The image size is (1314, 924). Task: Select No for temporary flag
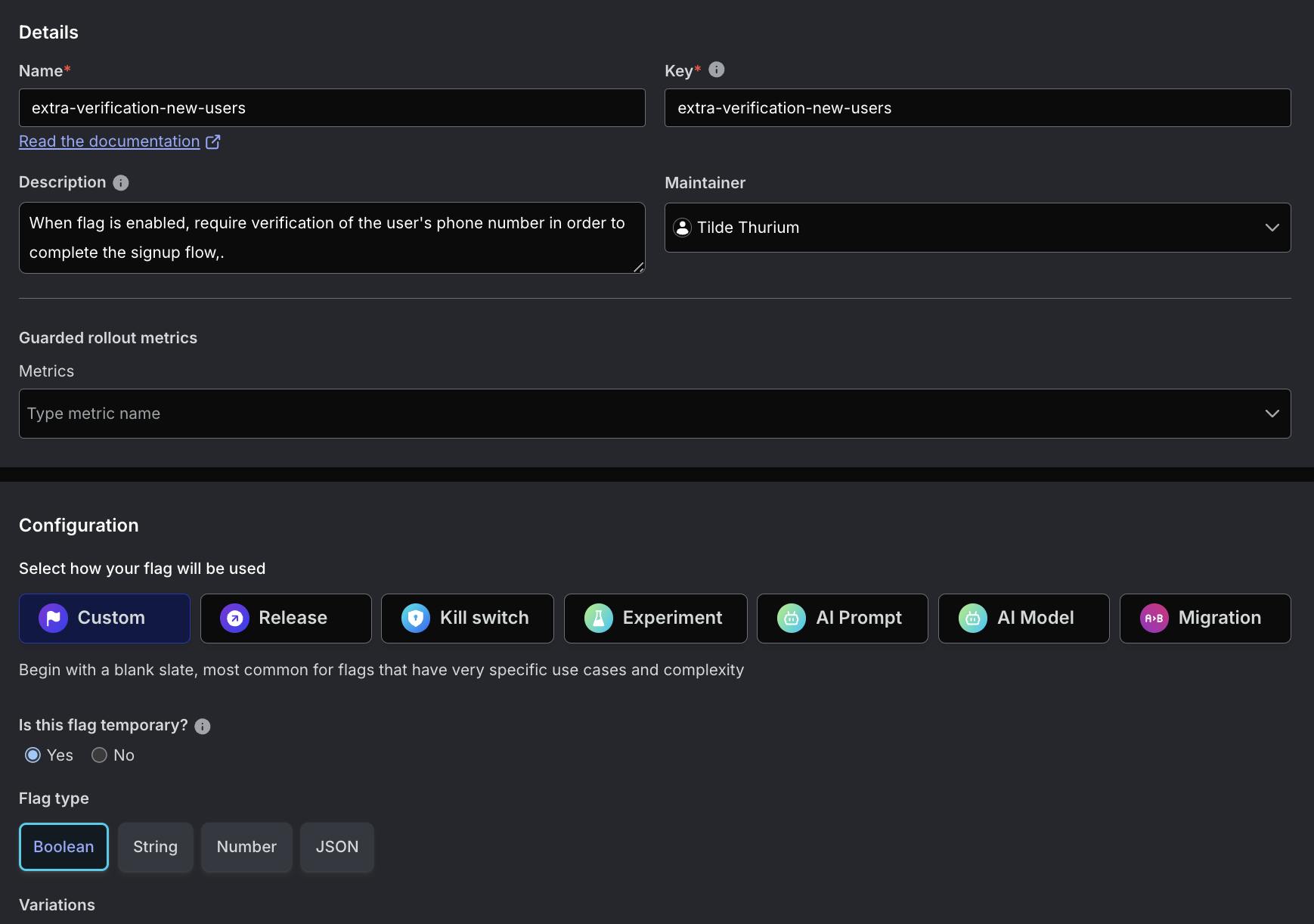99,755
